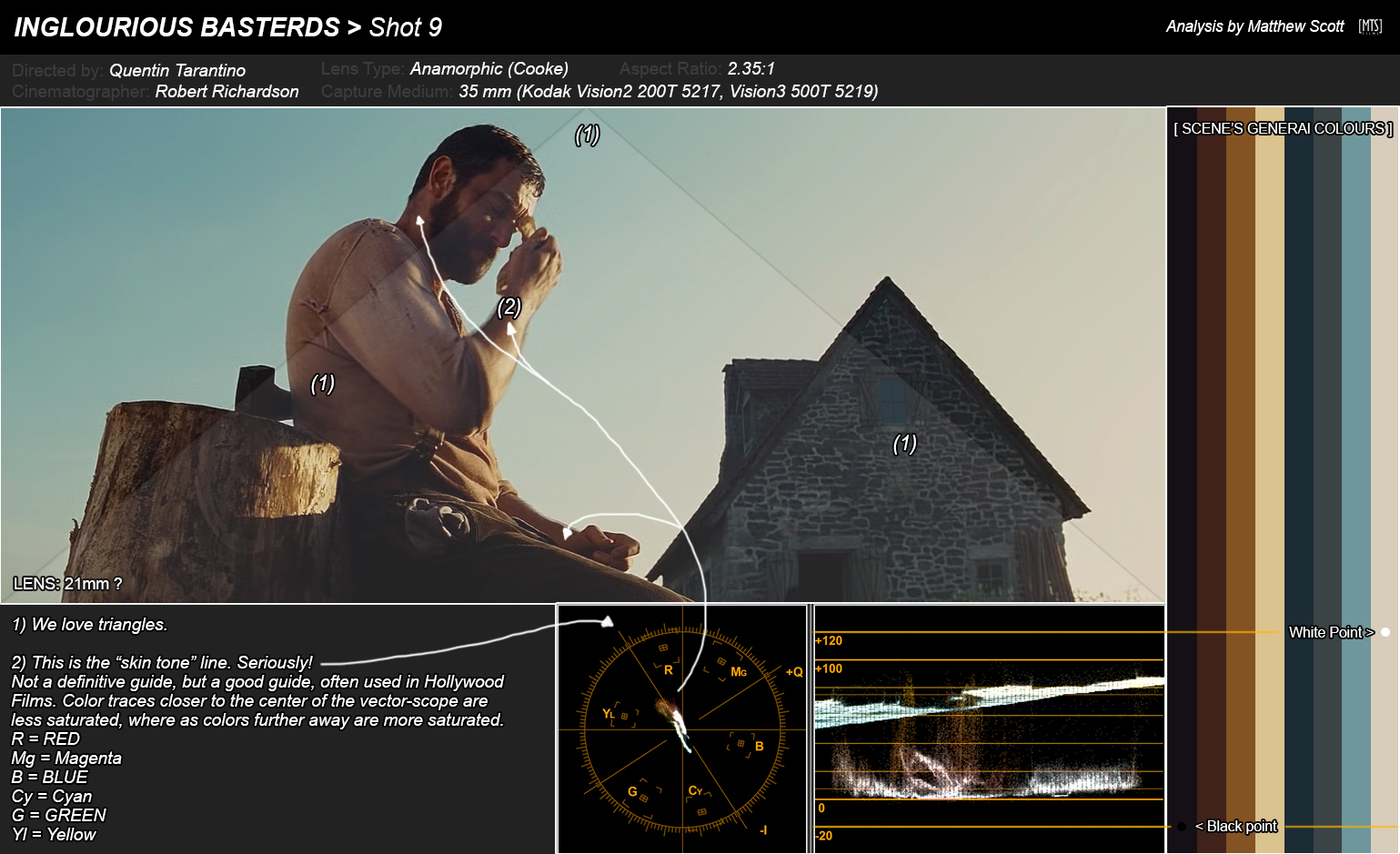Select the slate gray colour stripe
The height and width of the screenshot is (854, 1400).
pos(1328,480)
